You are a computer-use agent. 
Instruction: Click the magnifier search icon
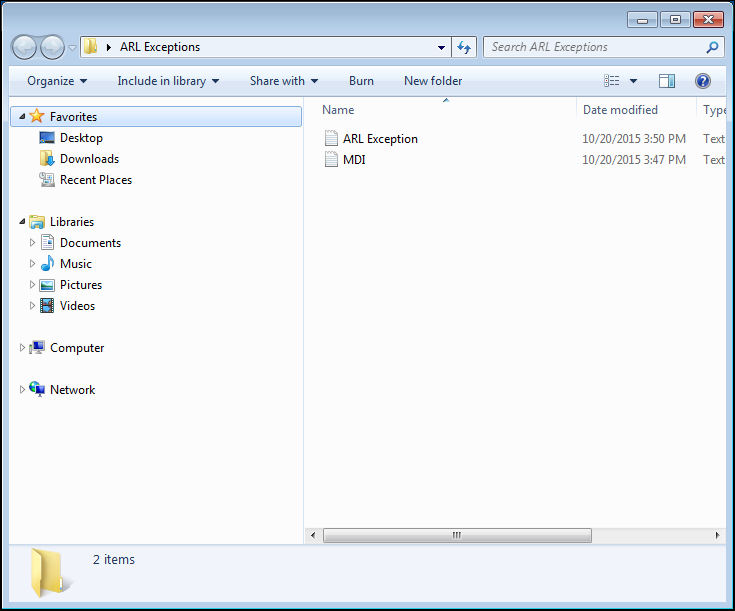712,47
